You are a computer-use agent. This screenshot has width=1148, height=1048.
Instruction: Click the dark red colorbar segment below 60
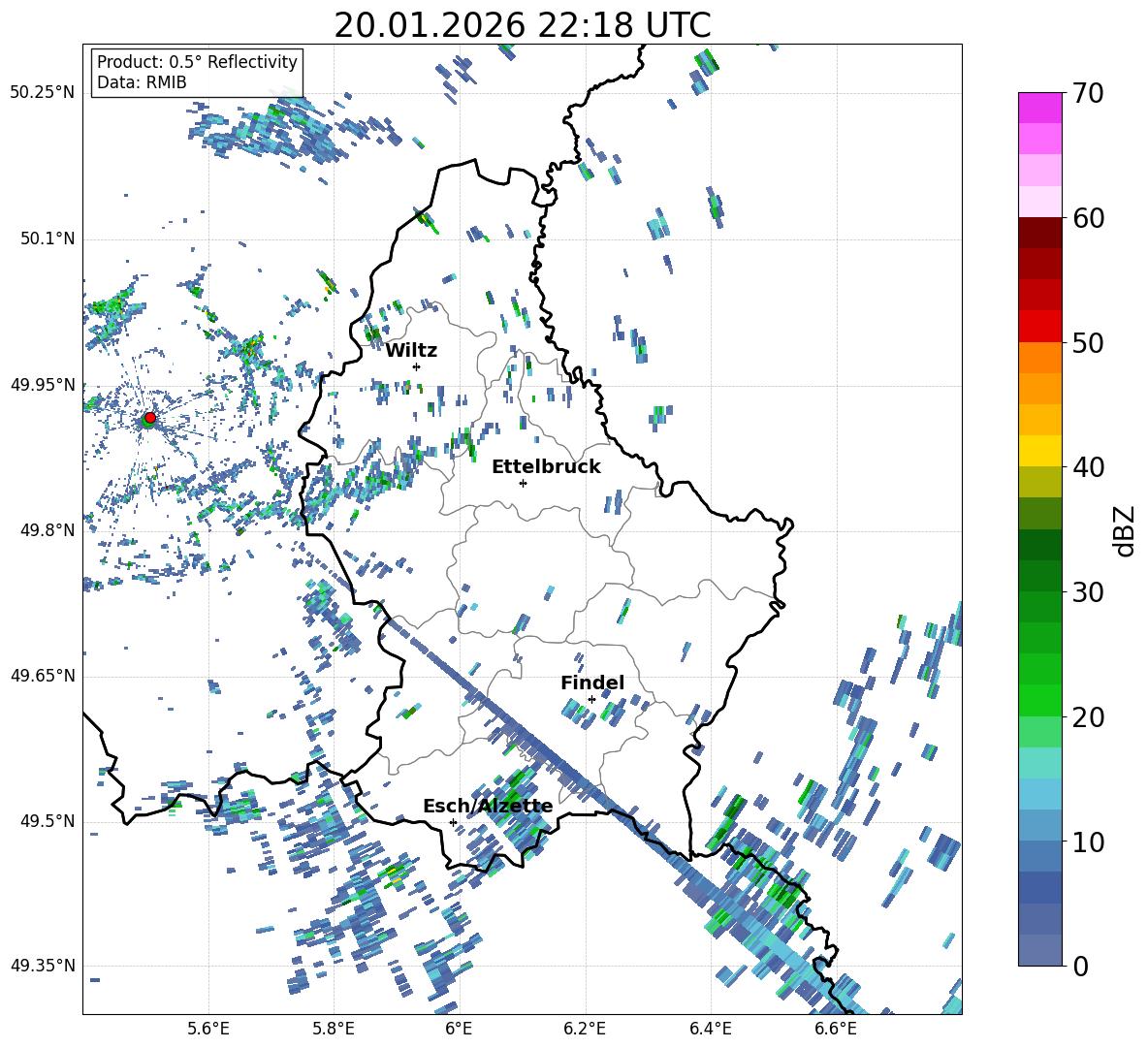[1039, 233]
